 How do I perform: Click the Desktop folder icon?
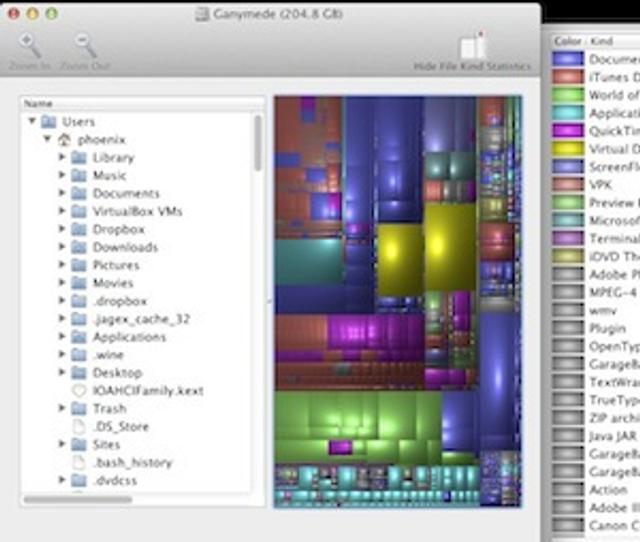[79, 373]
